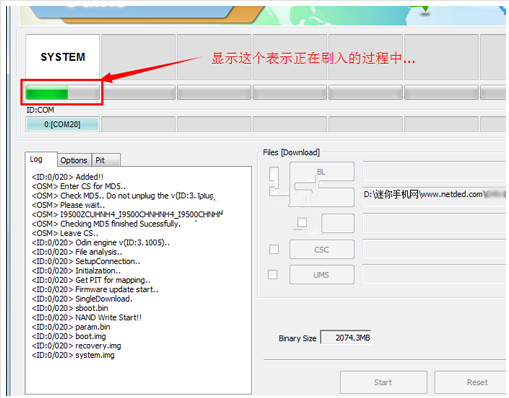The image size is (509, 398).
Task: Click the BL file button
Action: click(x=321, y=172)
